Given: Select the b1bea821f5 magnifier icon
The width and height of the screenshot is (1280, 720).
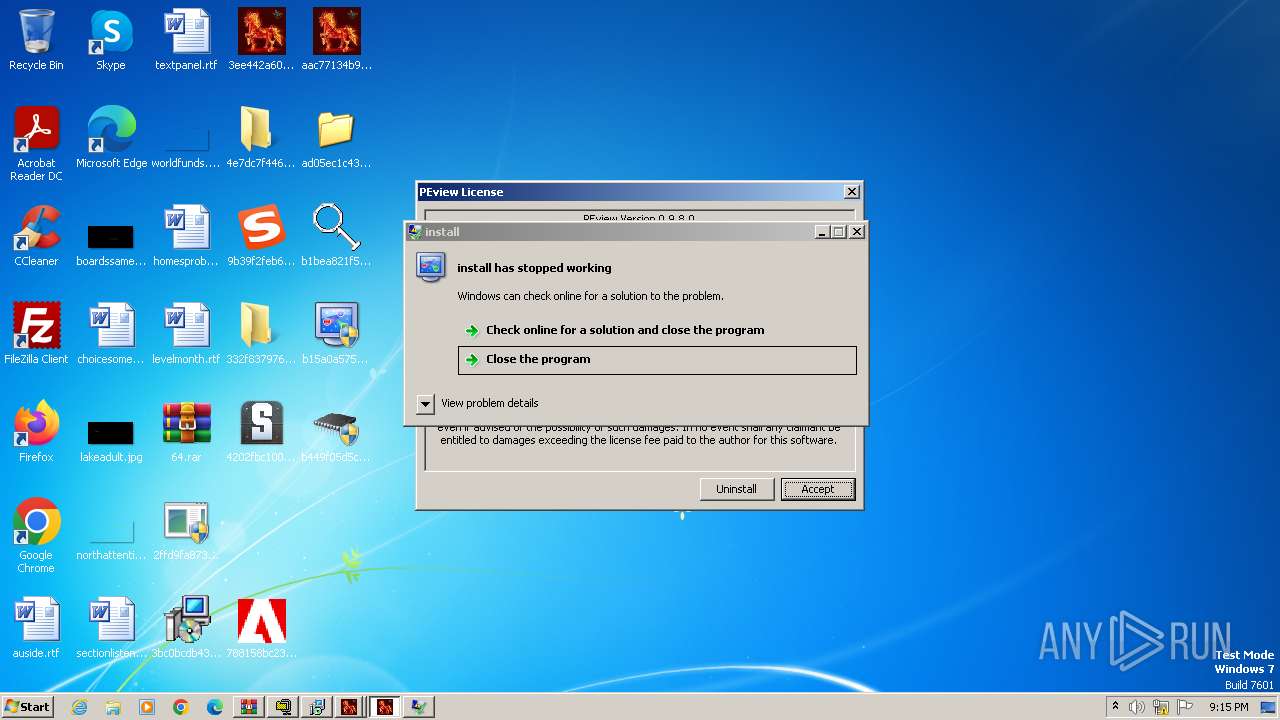Looking at the screenshot, I should tap(336, 236).
